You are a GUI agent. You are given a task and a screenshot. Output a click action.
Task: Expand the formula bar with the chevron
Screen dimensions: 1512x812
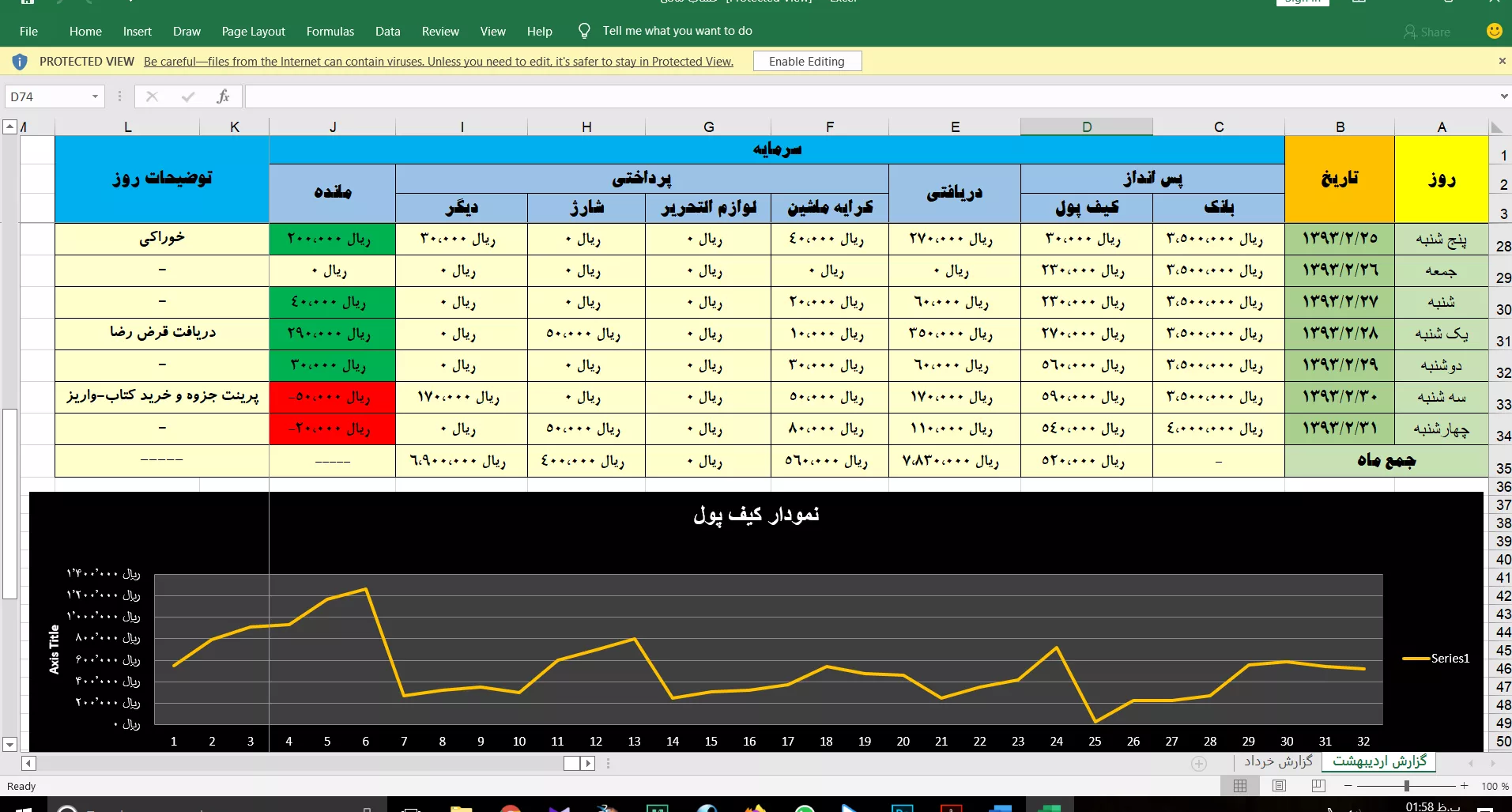click(x=1503, y=96)
